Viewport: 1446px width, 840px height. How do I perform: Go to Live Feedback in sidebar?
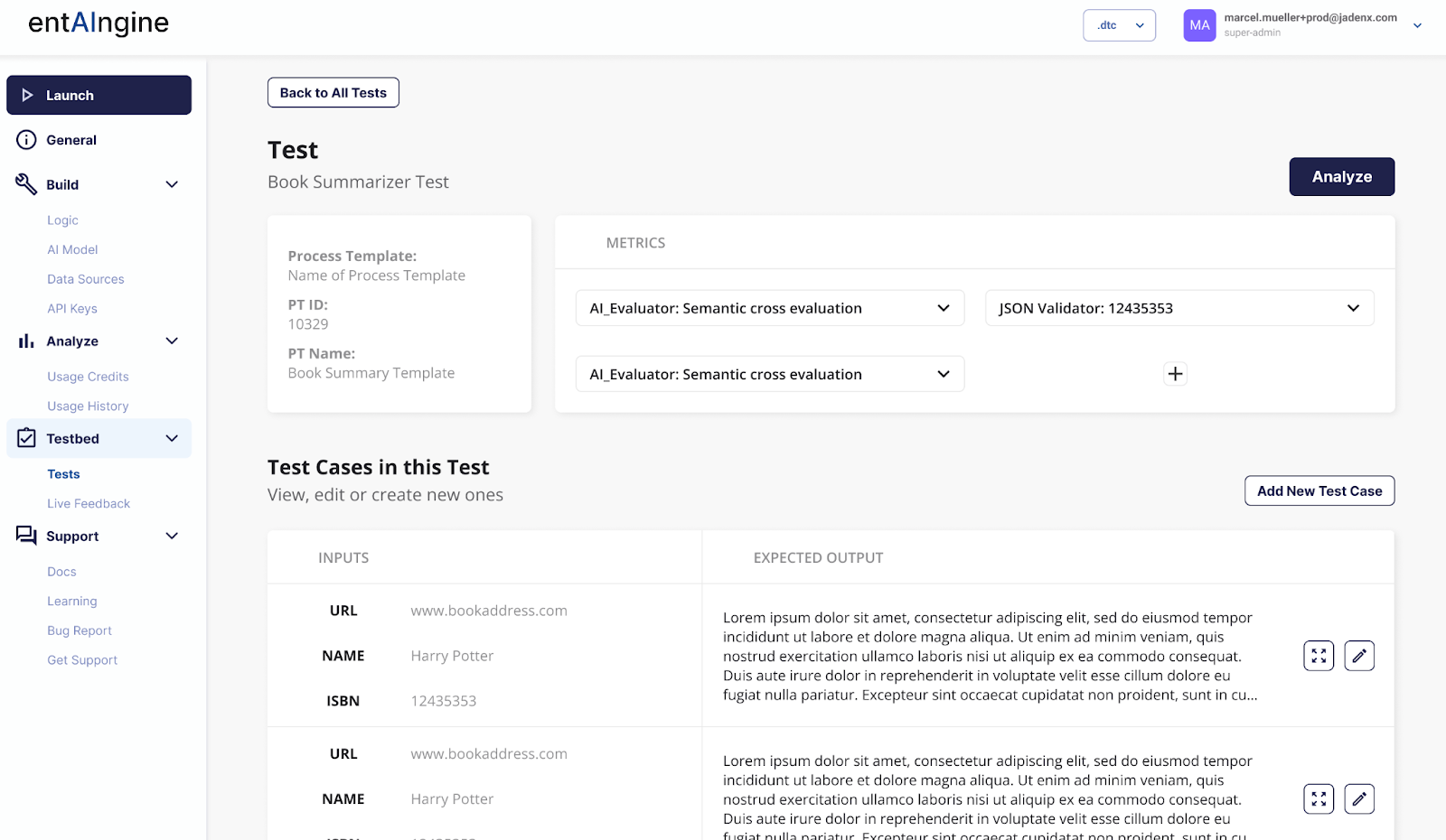pyautogui.click(x=89, y=504)
